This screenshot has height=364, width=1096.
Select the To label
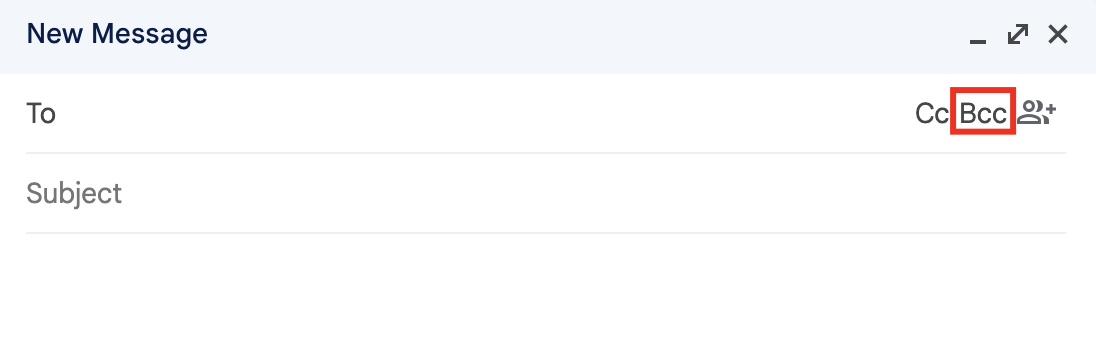tap(41, 113)
